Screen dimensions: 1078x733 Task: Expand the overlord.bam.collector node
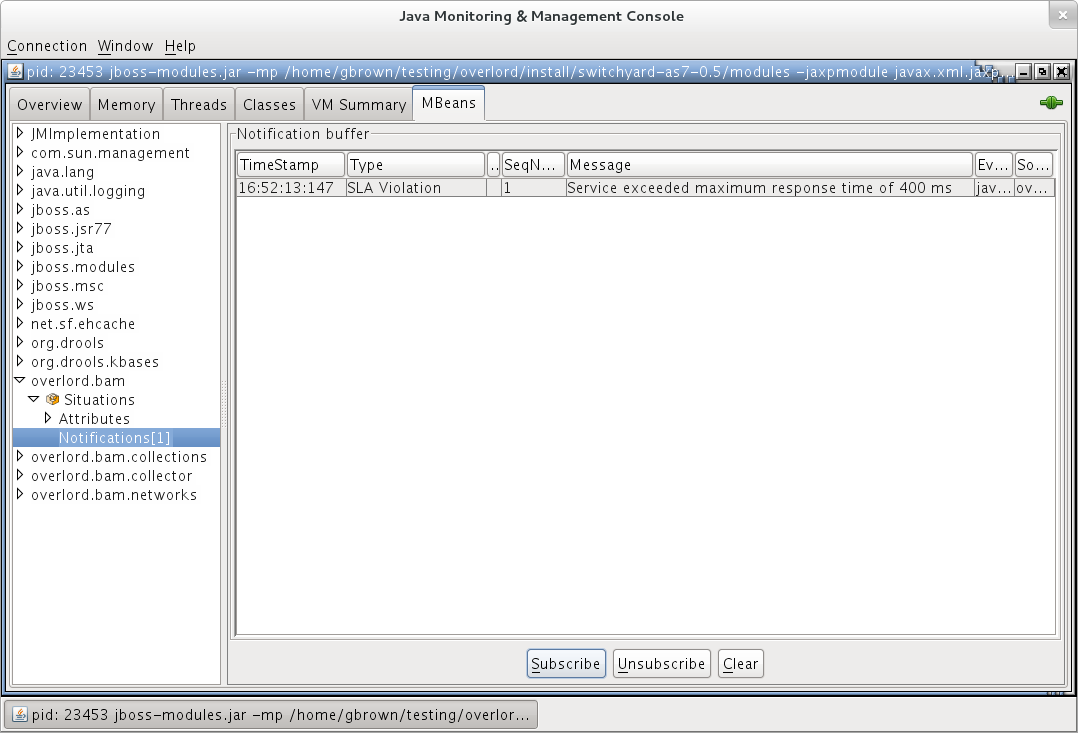[x=20, y=476]
